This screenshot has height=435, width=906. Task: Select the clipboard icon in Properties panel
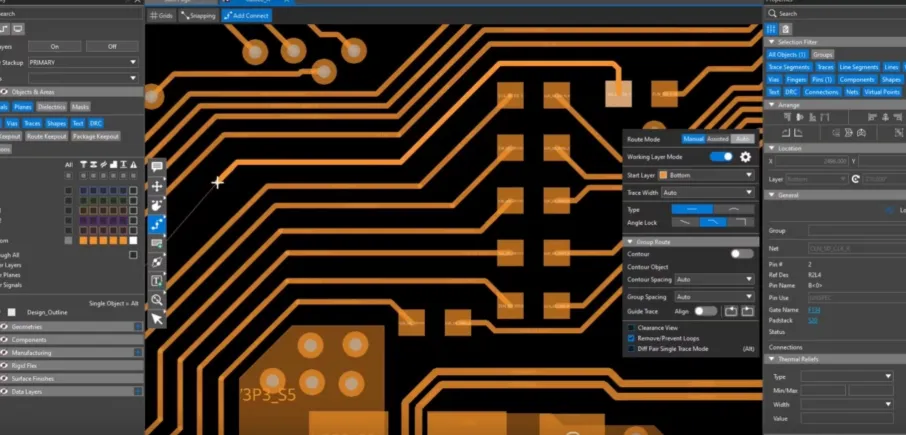pos(785,29)
